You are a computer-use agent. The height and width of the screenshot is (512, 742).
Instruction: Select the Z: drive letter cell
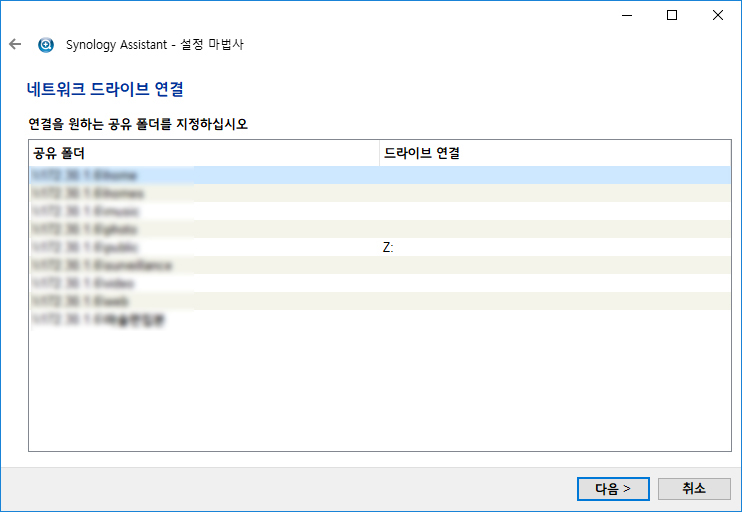click(x=388, y=247)
